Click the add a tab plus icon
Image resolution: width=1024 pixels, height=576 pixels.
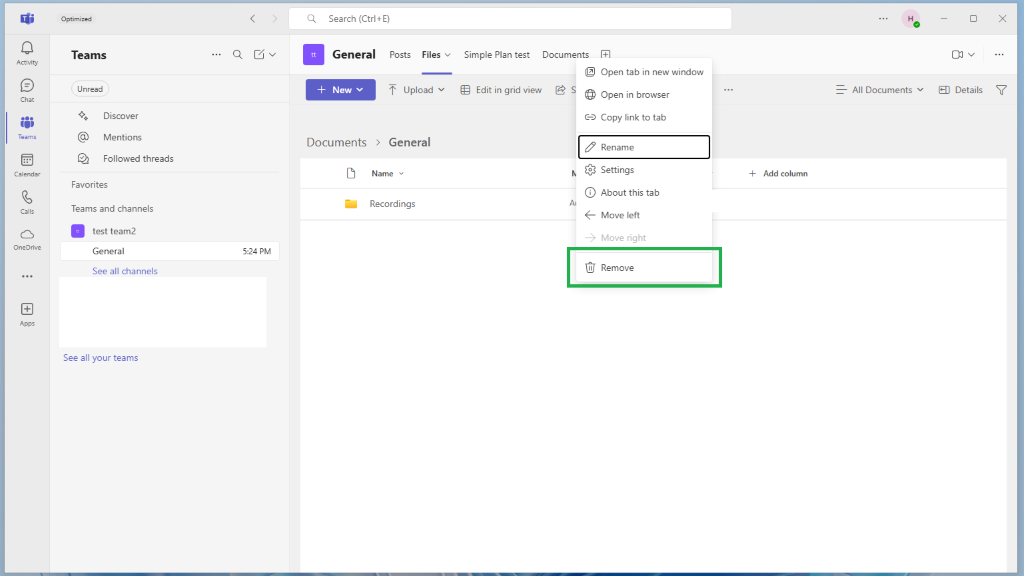(605, 55)
